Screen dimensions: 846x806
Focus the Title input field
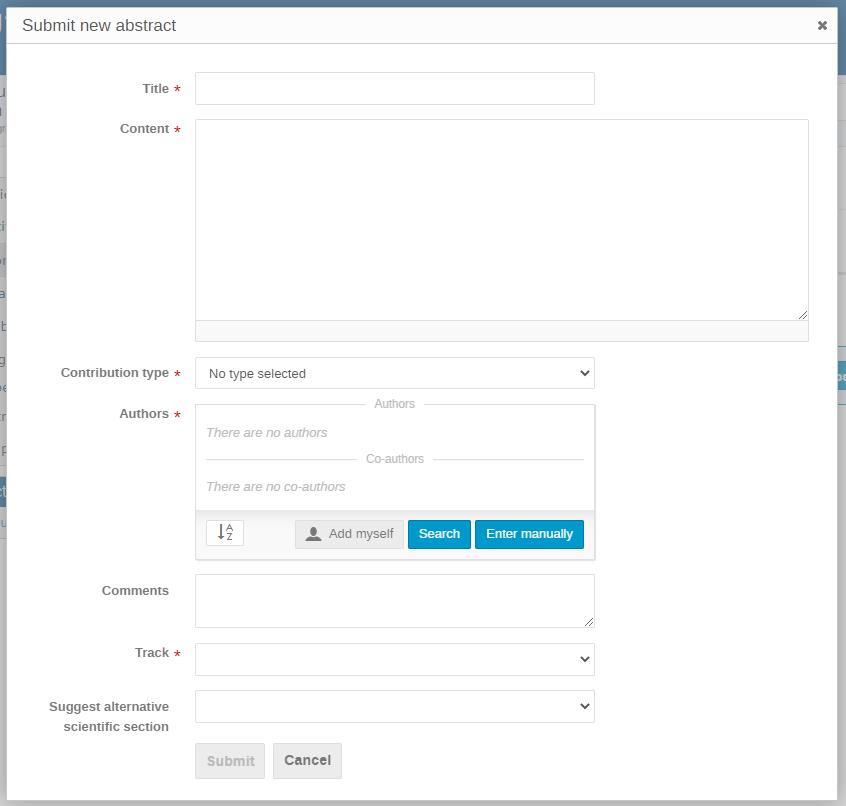pos(394,89)
